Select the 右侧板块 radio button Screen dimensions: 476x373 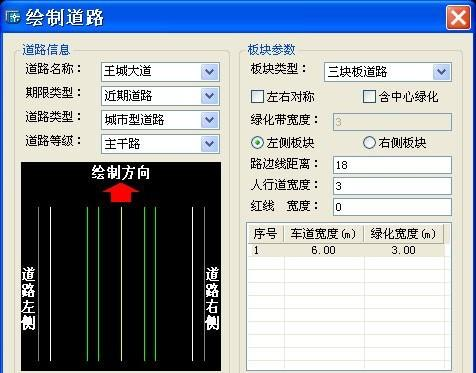tap(369, 143)
